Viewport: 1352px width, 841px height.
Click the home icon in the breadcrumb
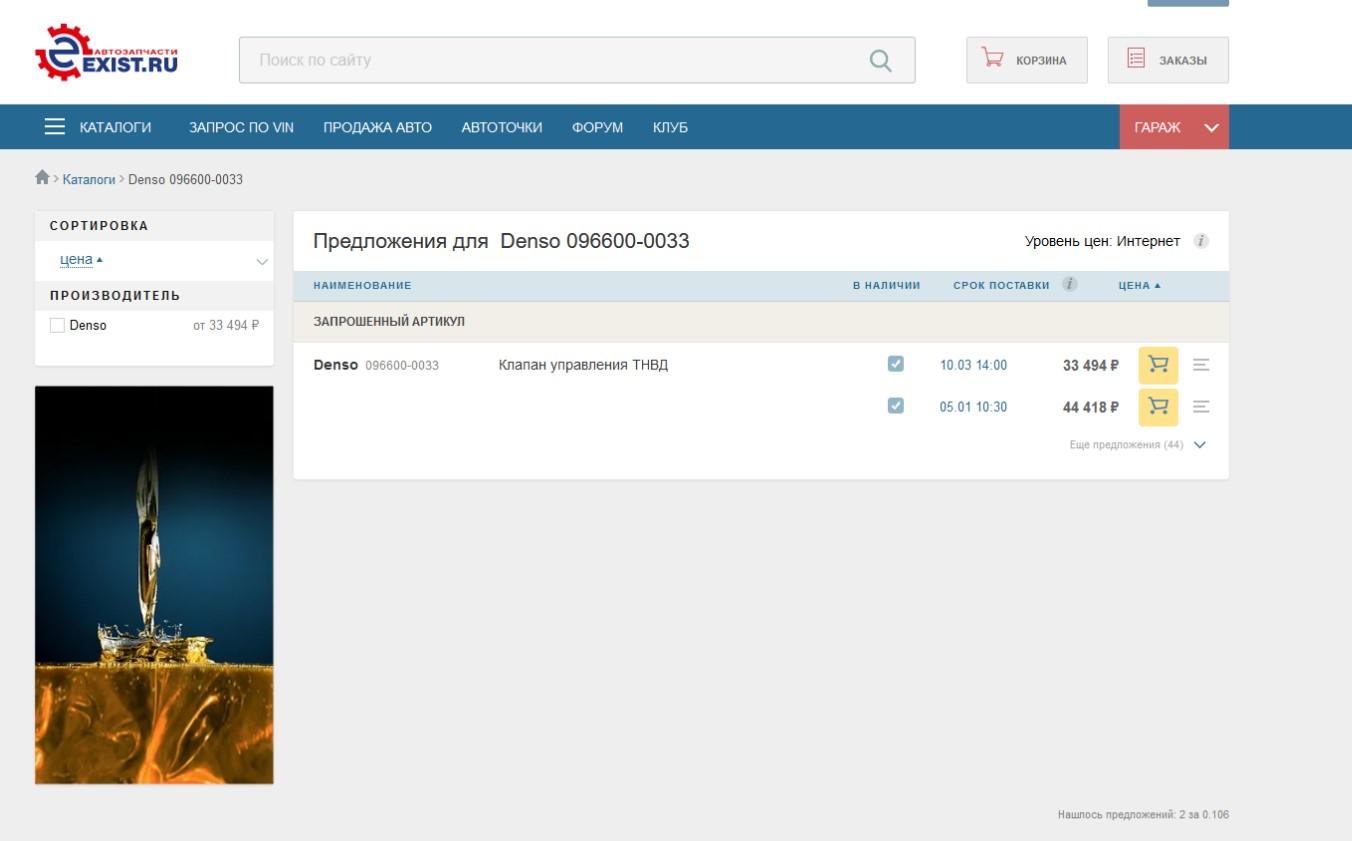coord(42,178)
